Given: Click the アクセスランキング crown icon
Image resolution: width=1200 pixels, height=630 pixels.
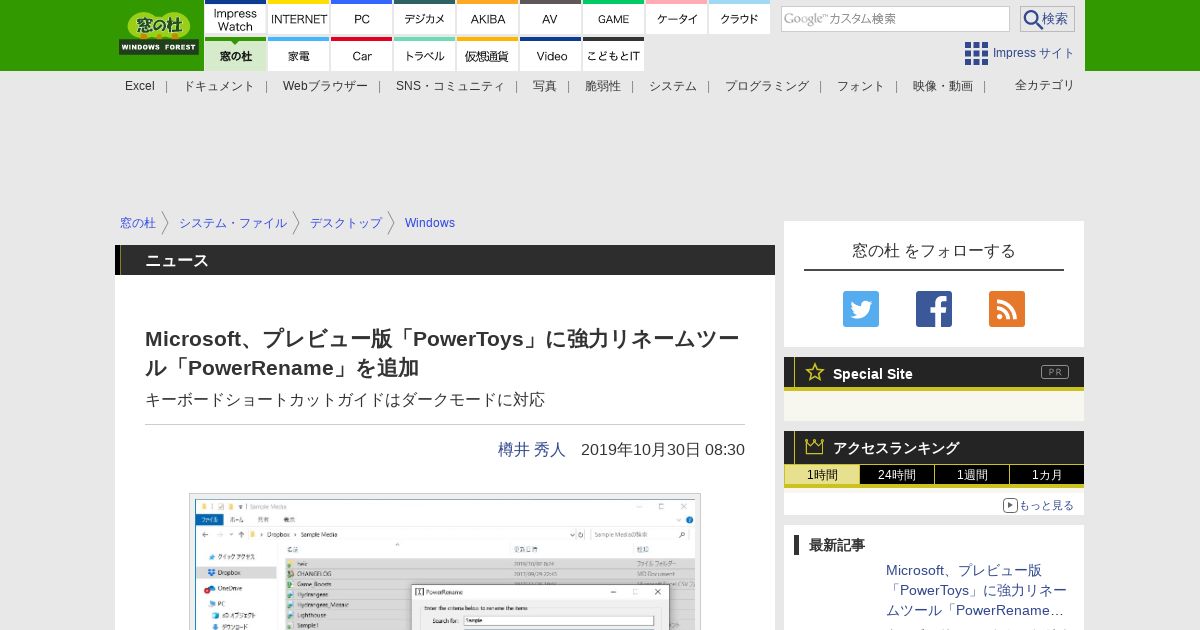Looking at the screenshot, I should (x=815, y=446).
